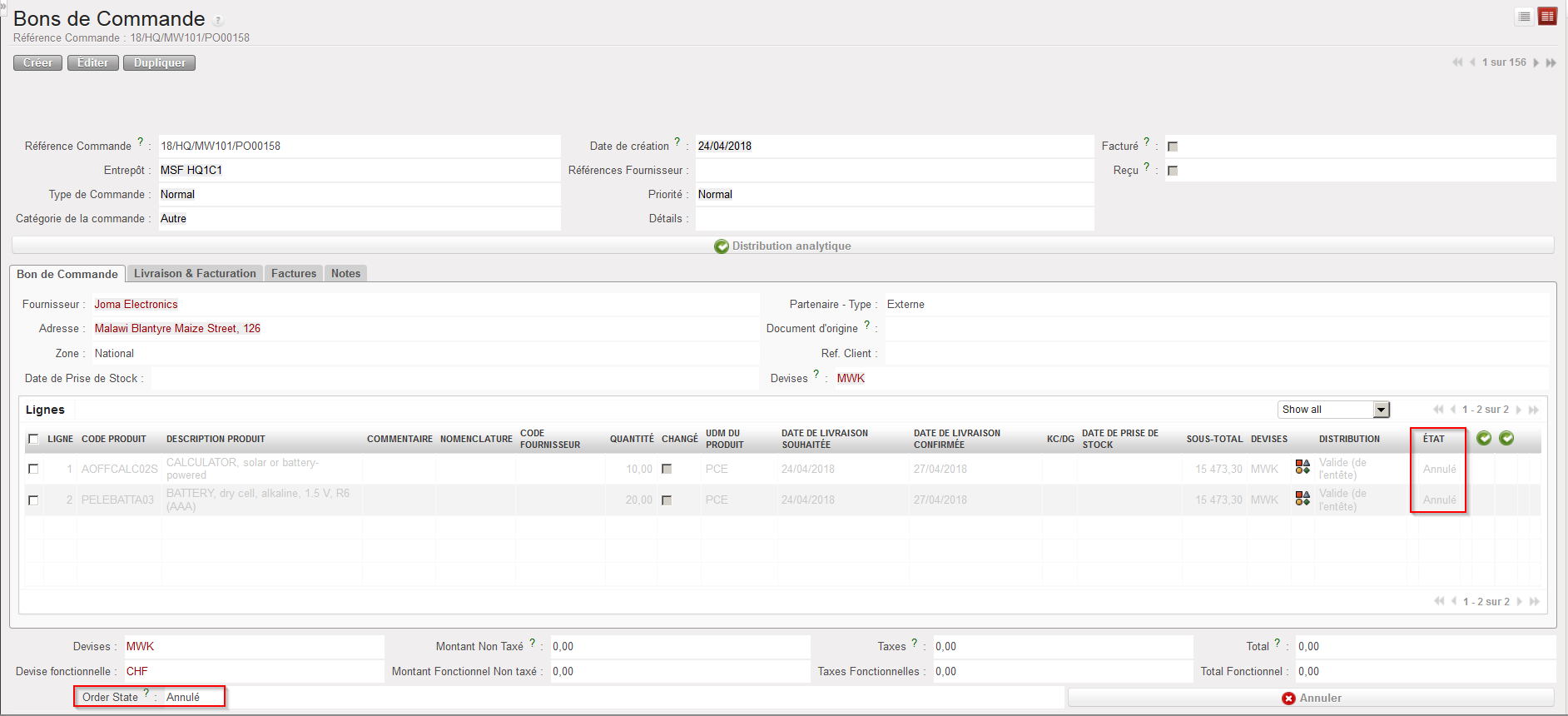Tick select-all checkbox in lines header
The width and height of the screenshot is (1568, 716).
[x=33, y=439]
